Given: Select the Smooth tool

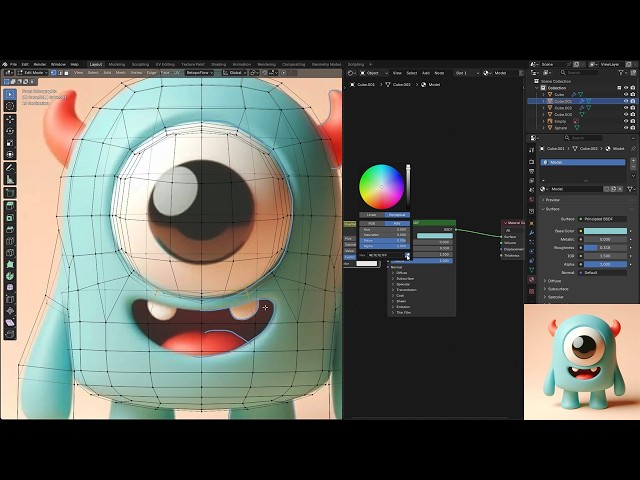Looking at the screenshot, I should pyautogui.click(x=10, y=288).
